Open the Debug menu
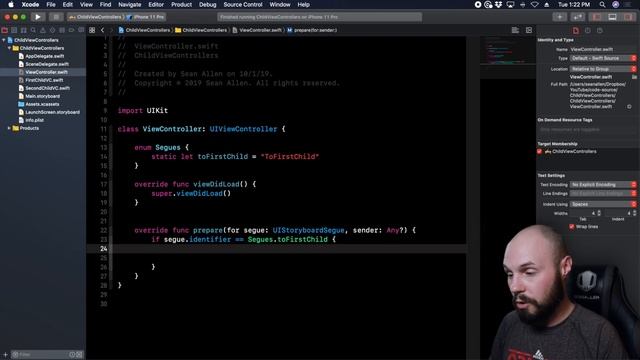Viewport: 640px width, 360px height. 207,4
